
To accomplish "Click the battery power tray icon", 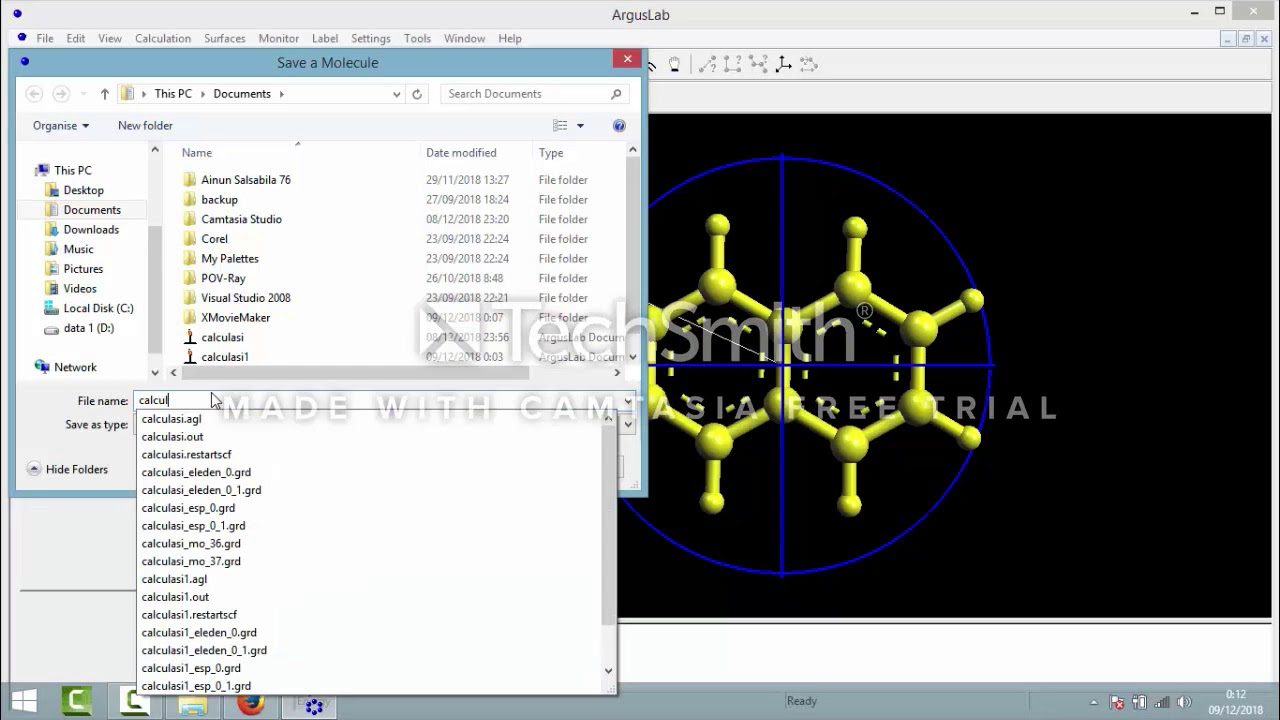I will [1140, 702].
